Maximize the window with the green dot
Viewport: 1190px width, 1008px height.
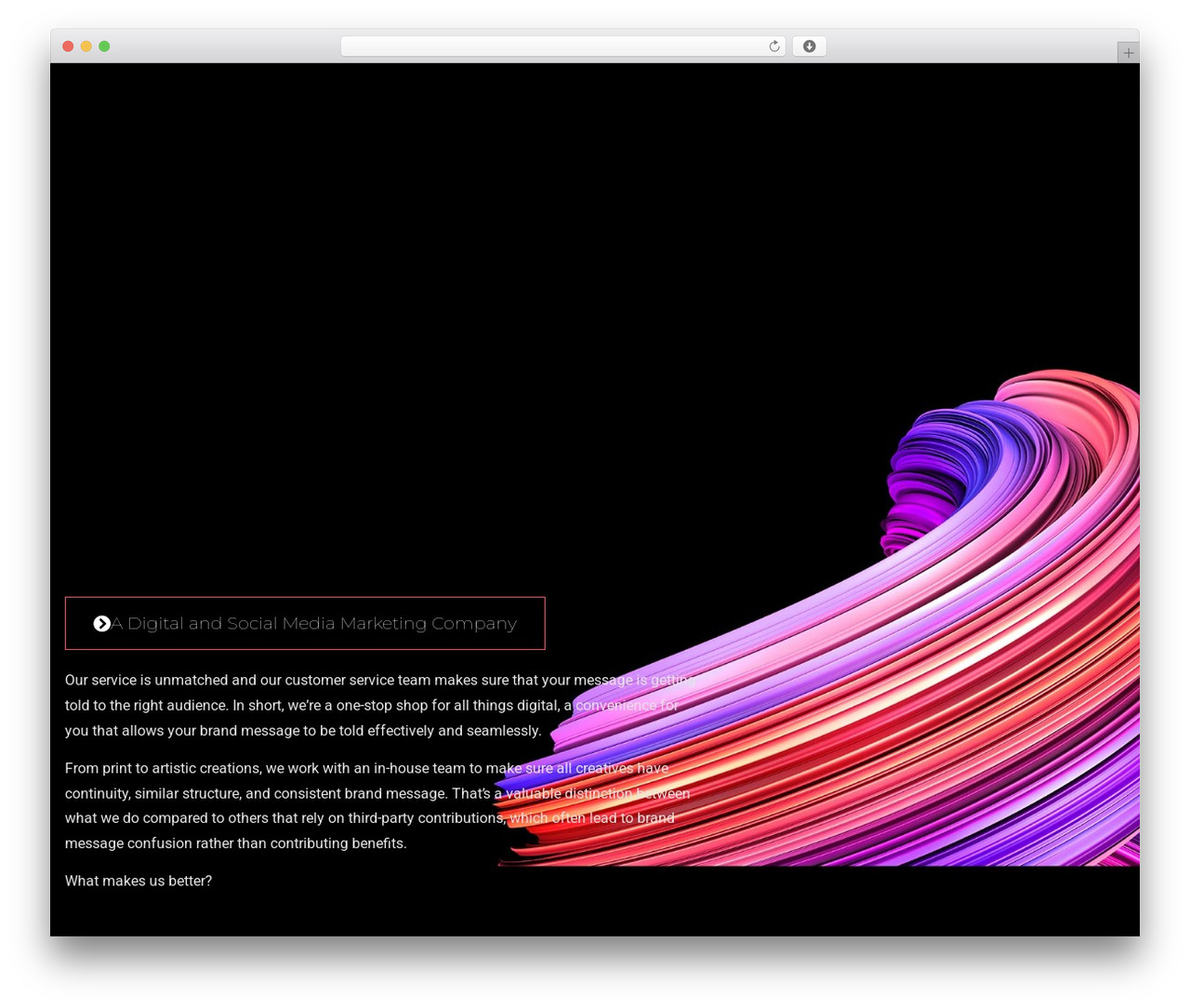click(x=104, y=46)
